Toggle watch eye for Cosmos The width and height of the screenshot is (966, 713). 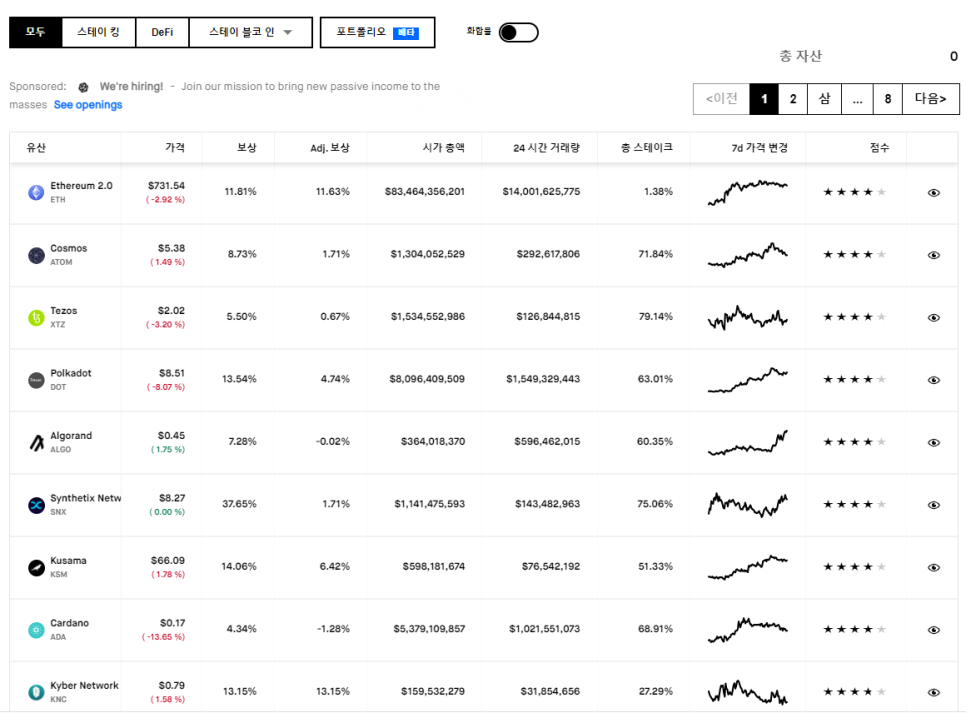point(933,255)
